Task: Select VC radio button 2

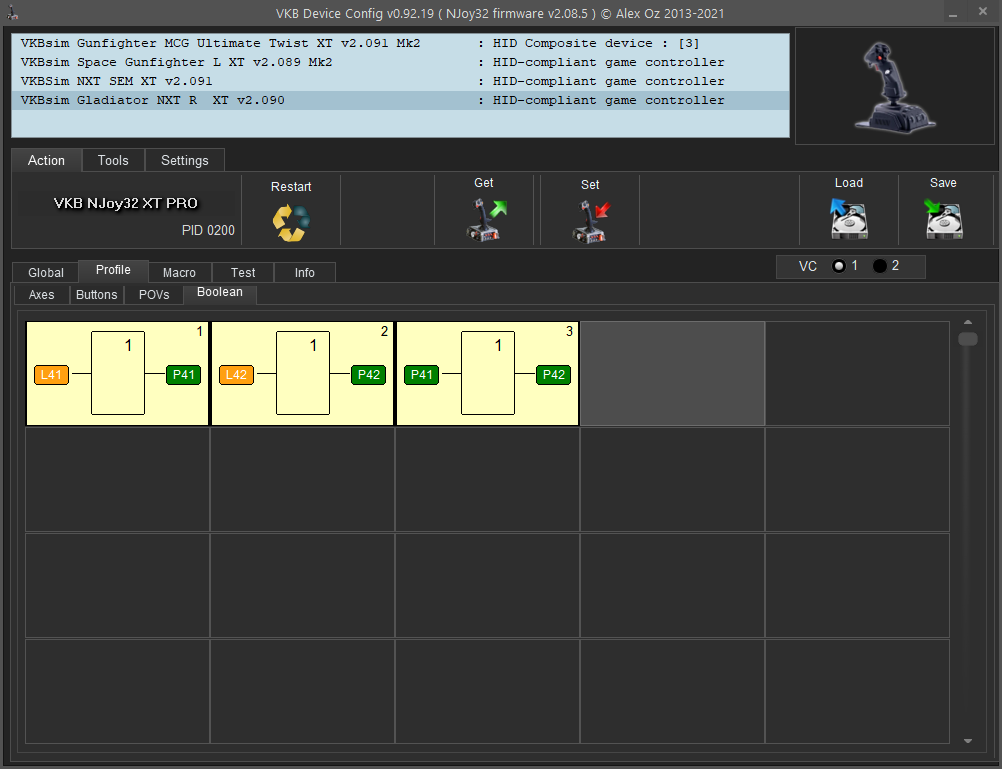Action: point(880,266)
